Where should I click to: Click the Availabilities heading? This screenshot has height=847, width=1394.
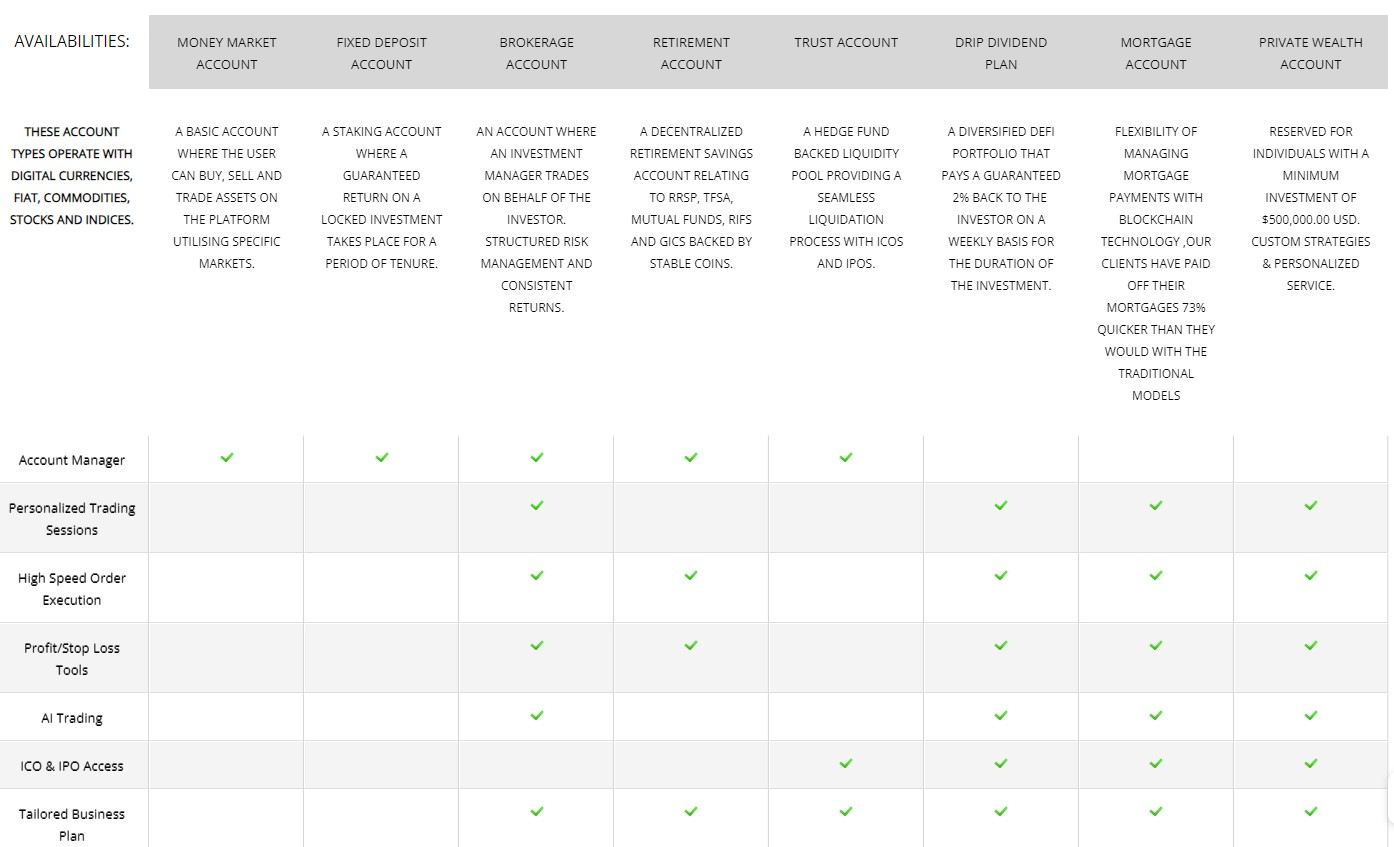72,42
